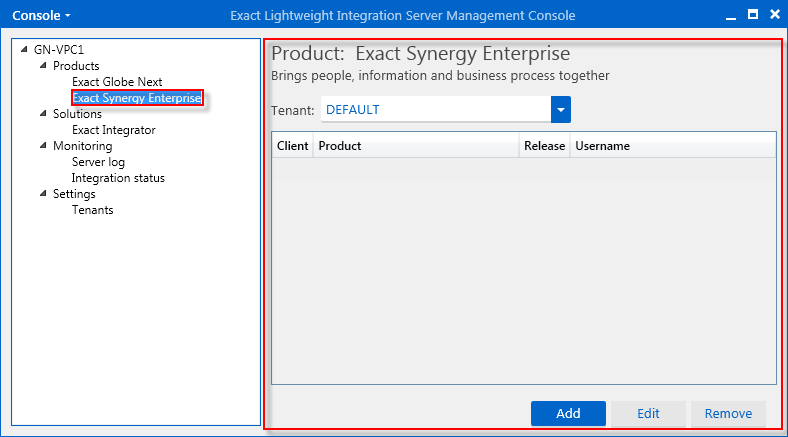Collapse the Settings tree group
The width and height of the screenshot is (788, 437).
[x=43, y=193]
